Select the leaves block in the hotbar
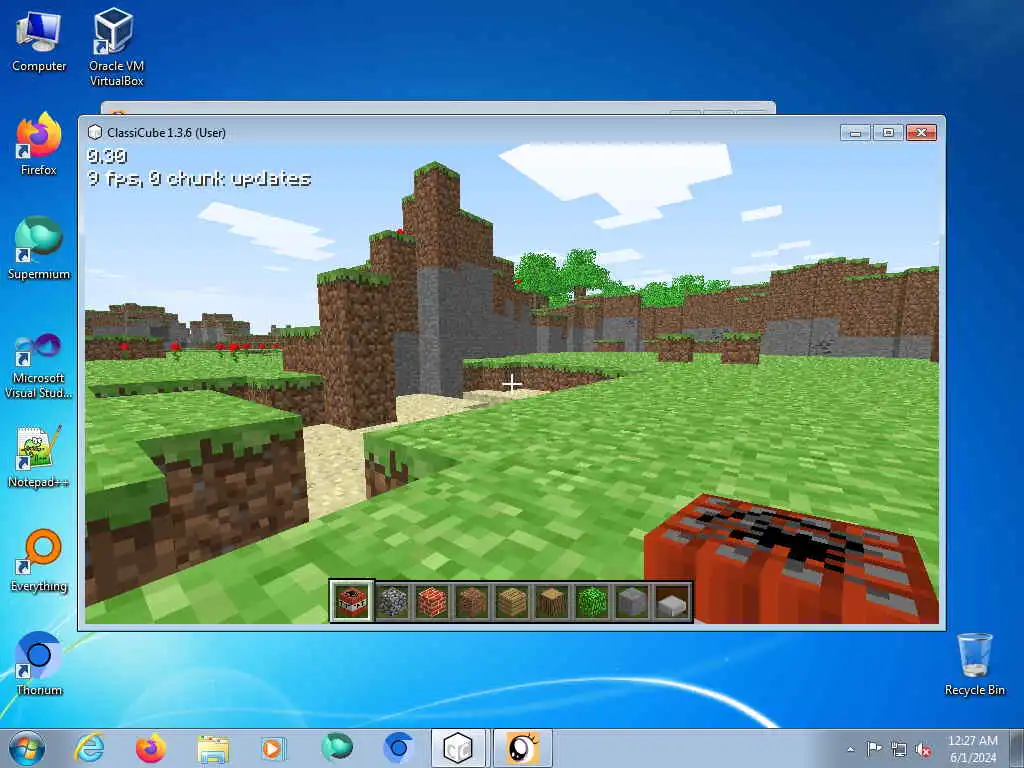 tap(592, 601)
